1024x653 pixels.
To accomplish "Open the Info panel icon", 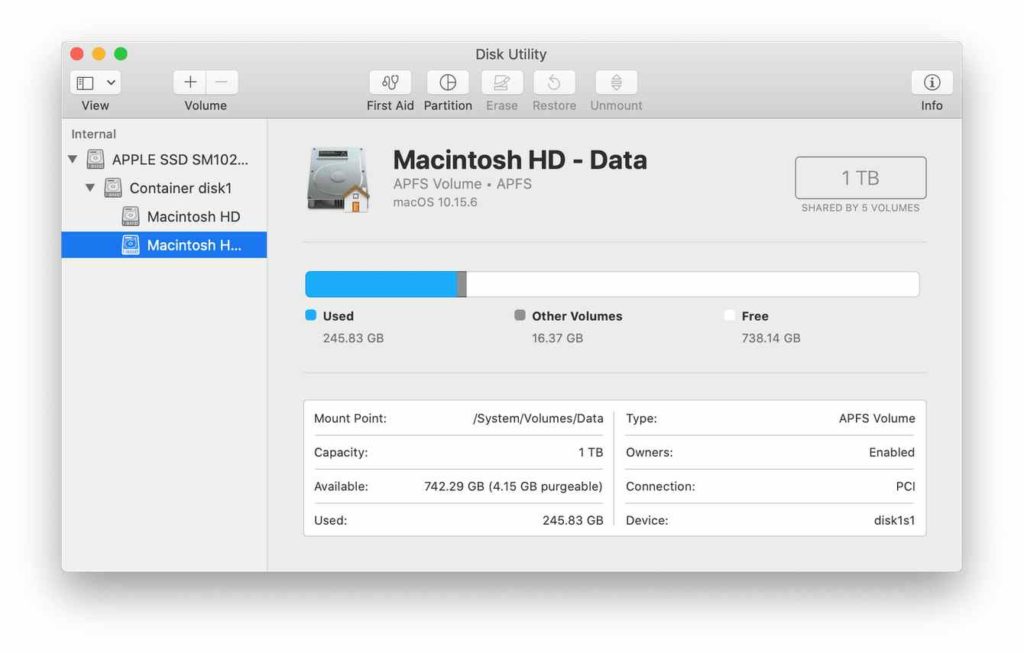I will click(932, 83).
